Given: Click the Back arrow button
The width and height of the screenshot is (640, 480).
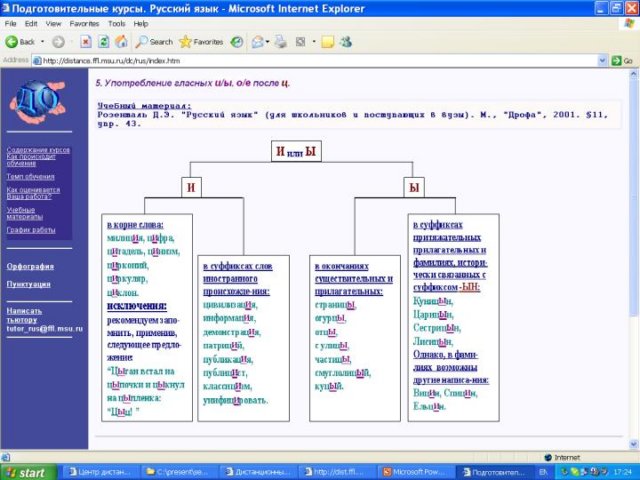Looking at the screenshot, I should coord(20,42).
